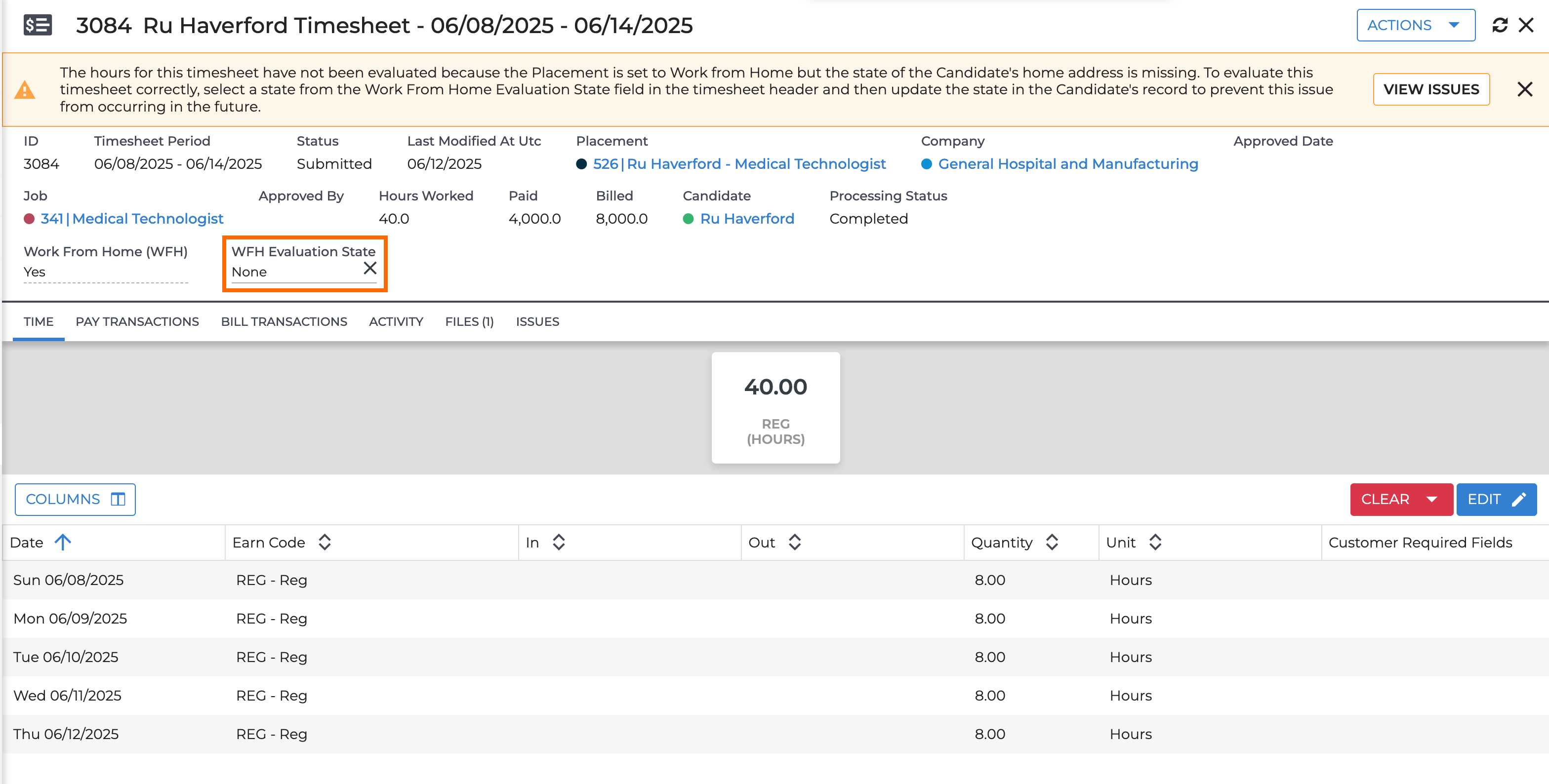This screenshot has height=784, width=1549.
Task: Click the Paid value 4,000.0
Action: pos(534,219)
